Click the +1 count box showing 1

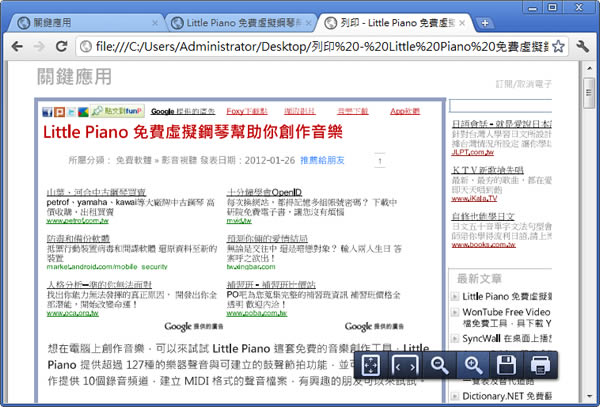click(x=380, y=161)
